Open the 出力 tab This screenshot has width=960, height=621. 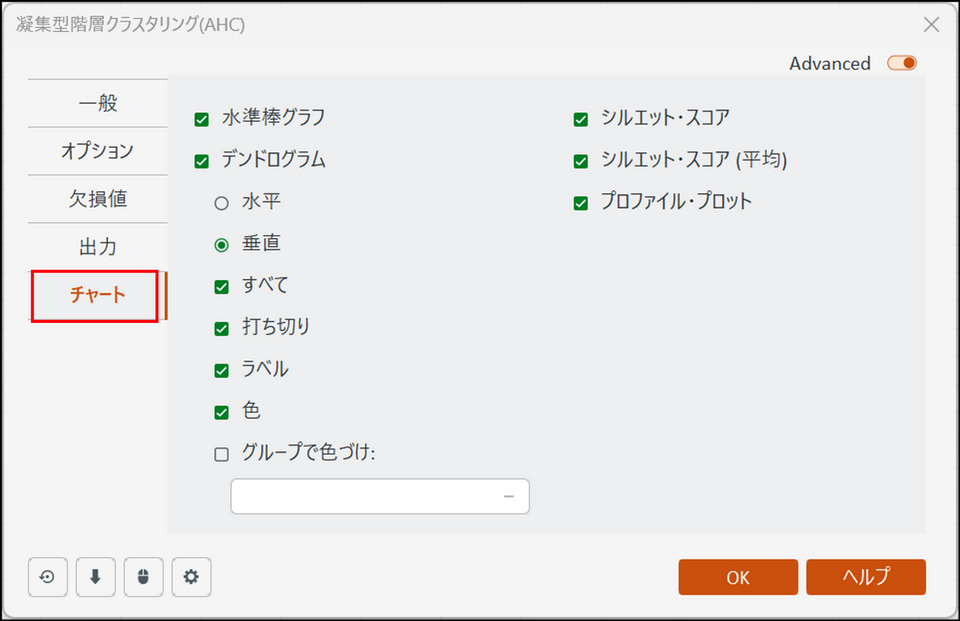pos(98,246)
